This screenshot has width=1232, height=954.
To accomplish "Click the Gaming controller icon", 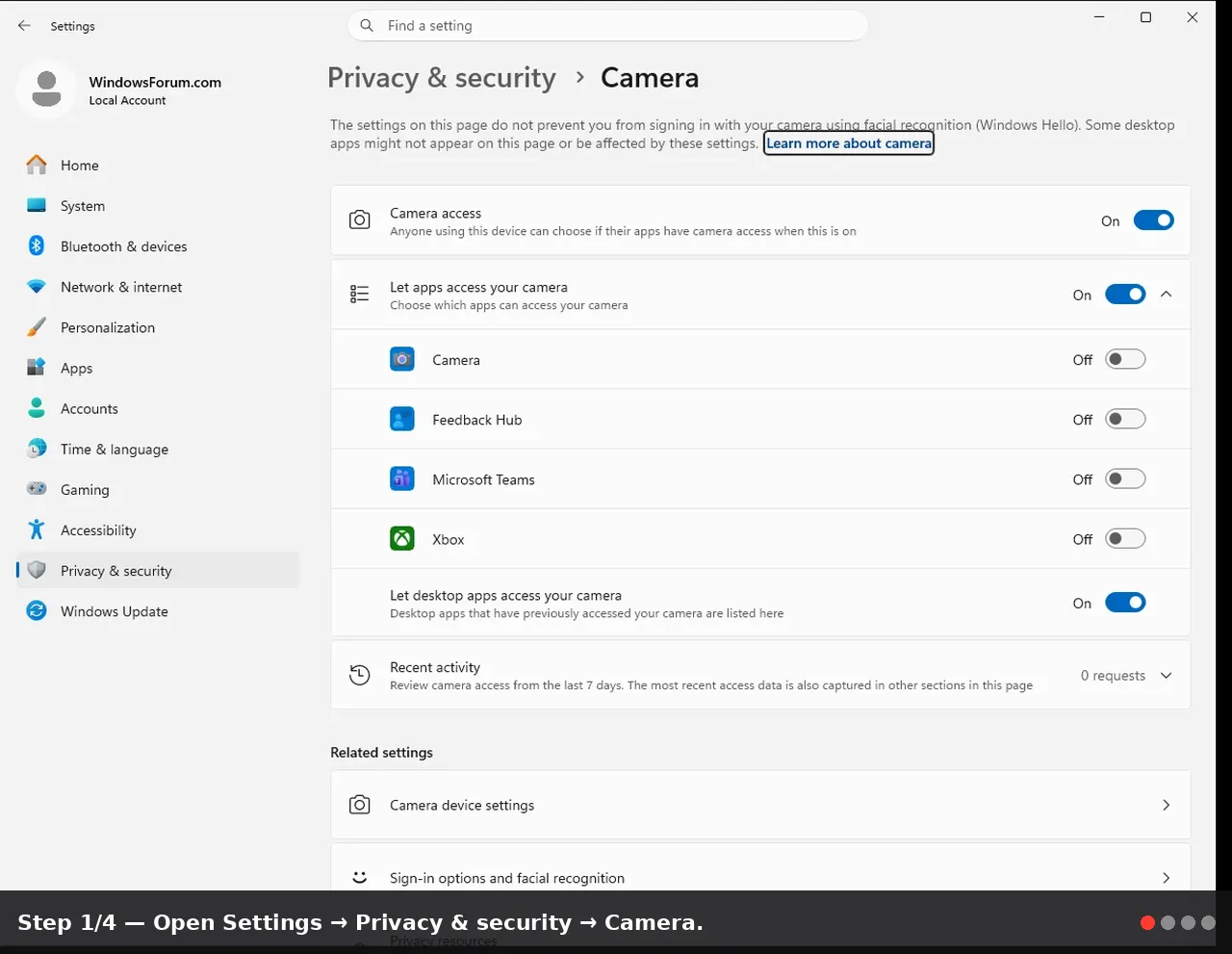I will 37,489.
